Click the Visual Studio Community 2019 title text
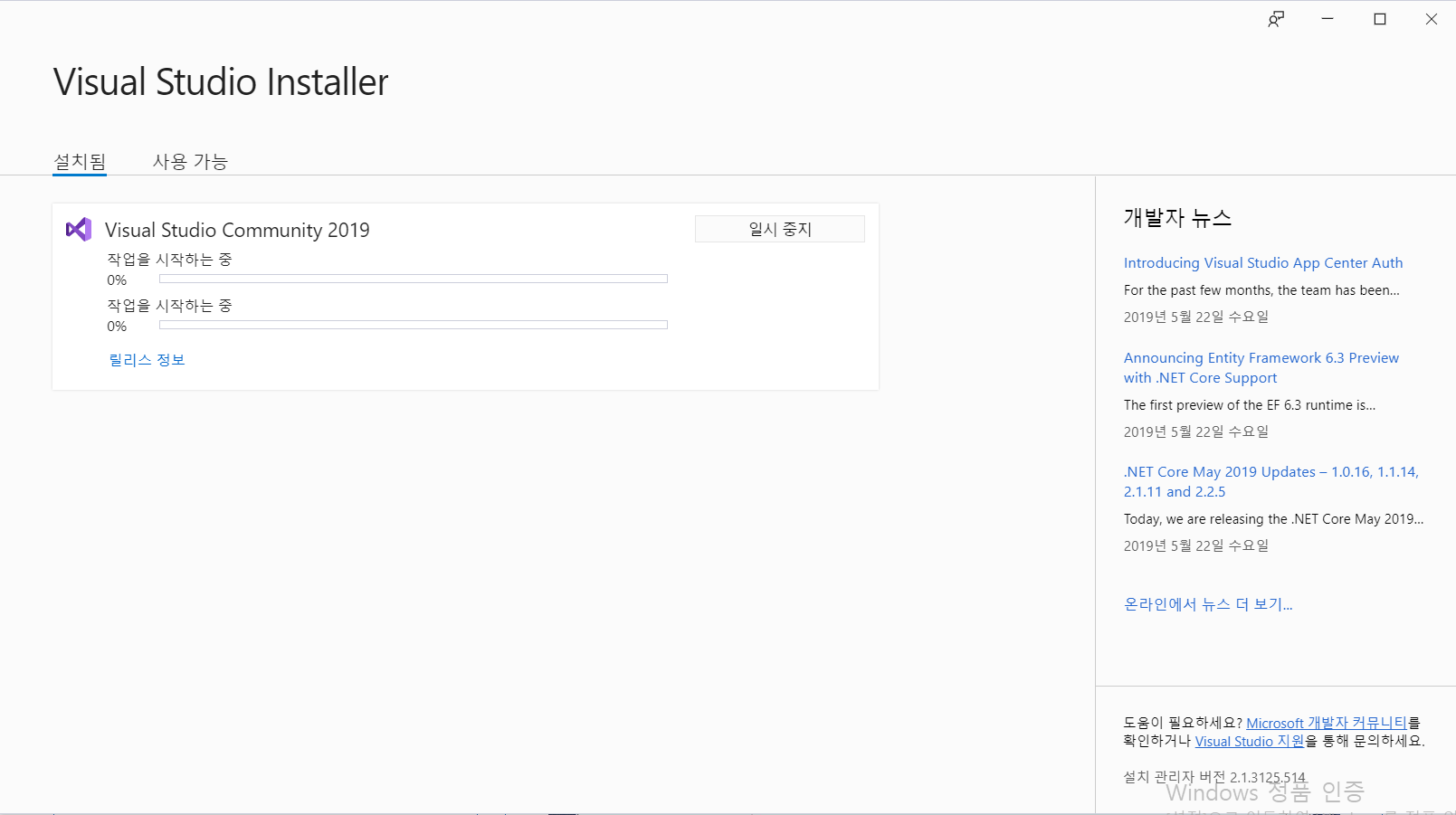This screenshot has height=815, width=1456. [x=237, y=230]
